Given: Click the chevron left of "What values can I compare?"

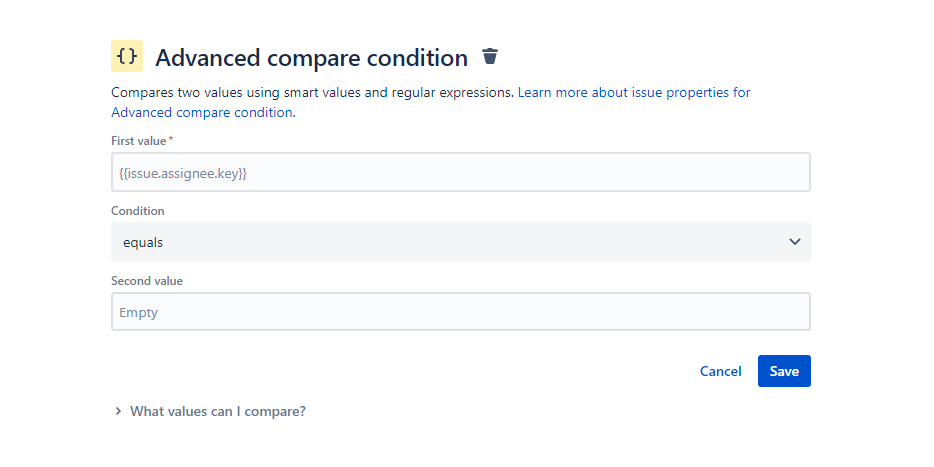Looking at the screenshot, I should (118, 411).
